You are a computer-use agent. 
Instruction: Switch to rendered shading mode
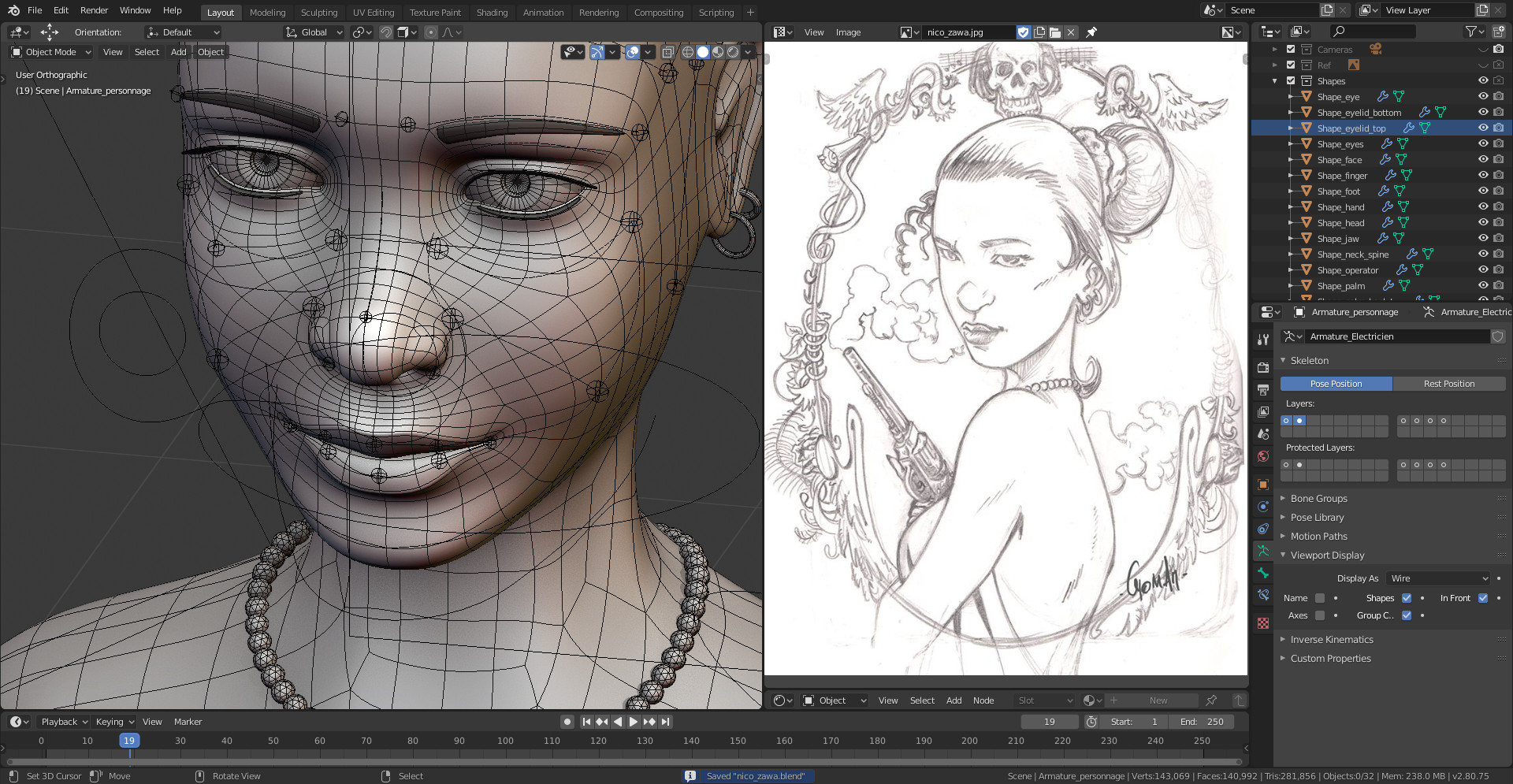733,52
